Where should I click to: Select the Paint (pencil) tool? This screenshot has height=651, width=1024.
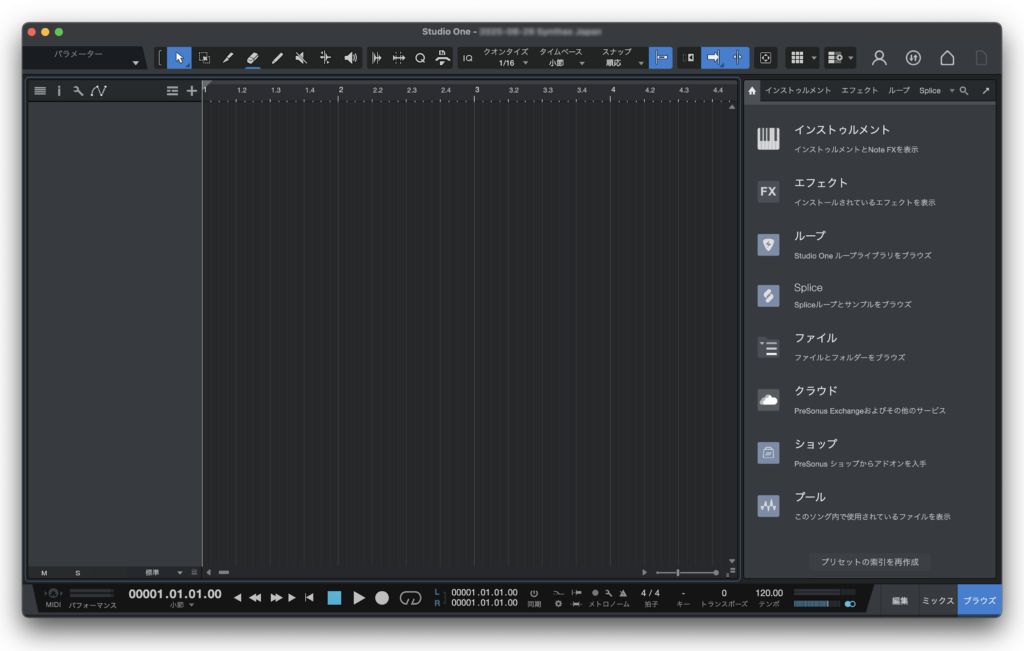tap(277, 58)
